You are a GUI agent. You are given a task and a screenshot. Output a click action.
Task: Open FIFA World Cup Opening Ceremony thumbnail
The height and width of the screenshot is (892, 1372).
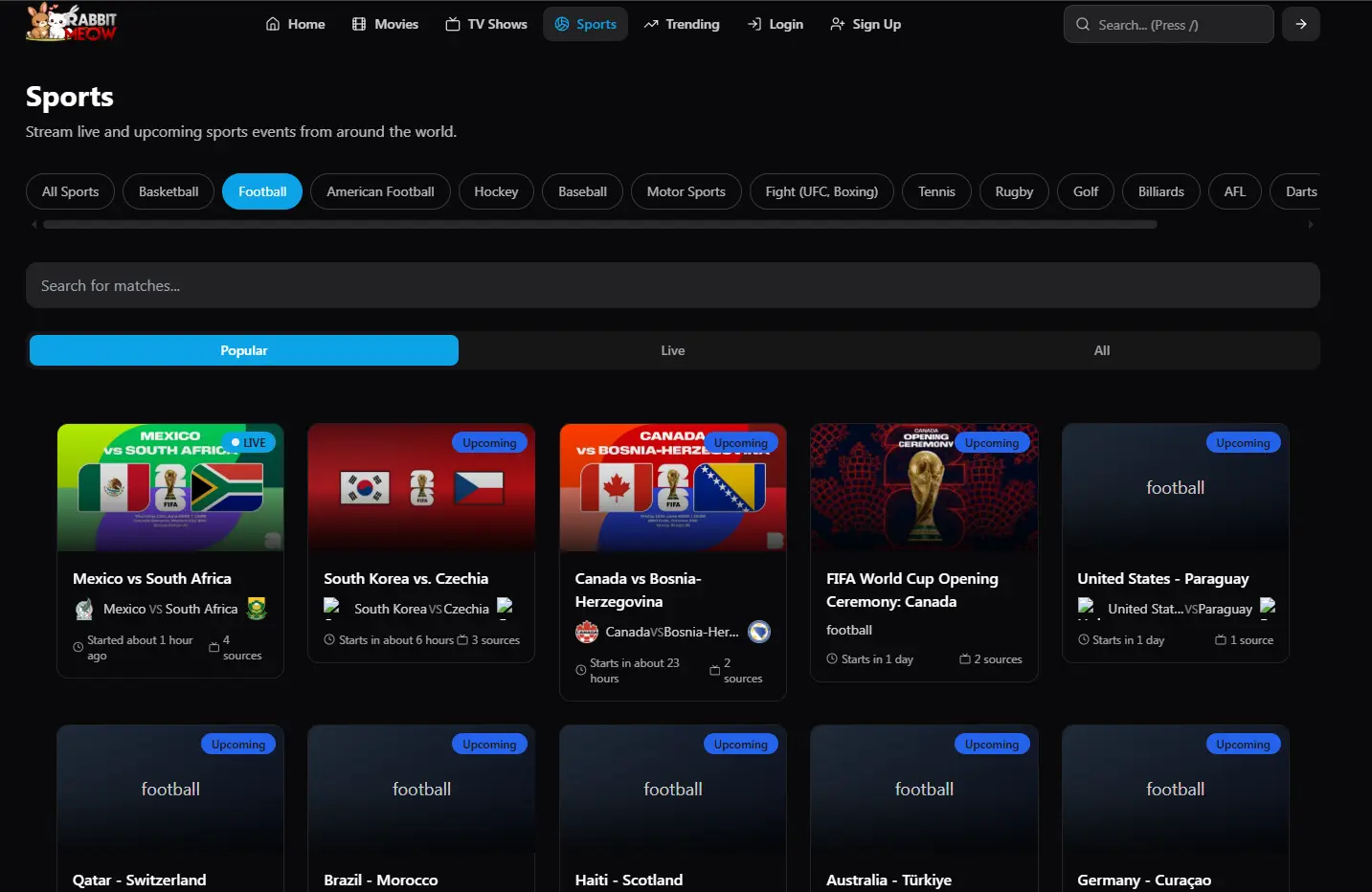pos(924,487)
